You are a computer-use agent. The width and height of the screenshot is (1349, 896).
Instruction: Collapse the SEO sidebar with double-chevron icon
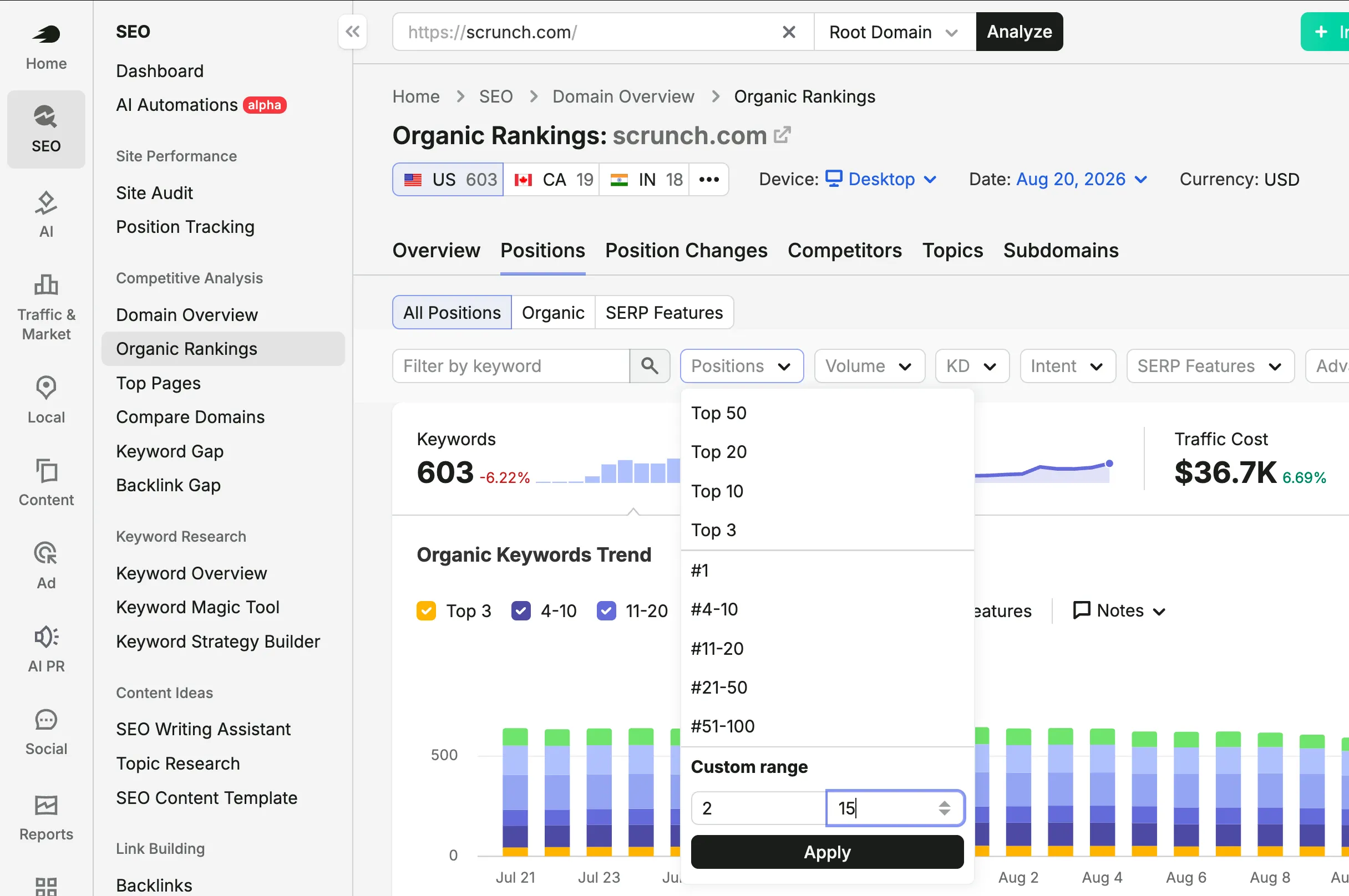pos(353,32)
